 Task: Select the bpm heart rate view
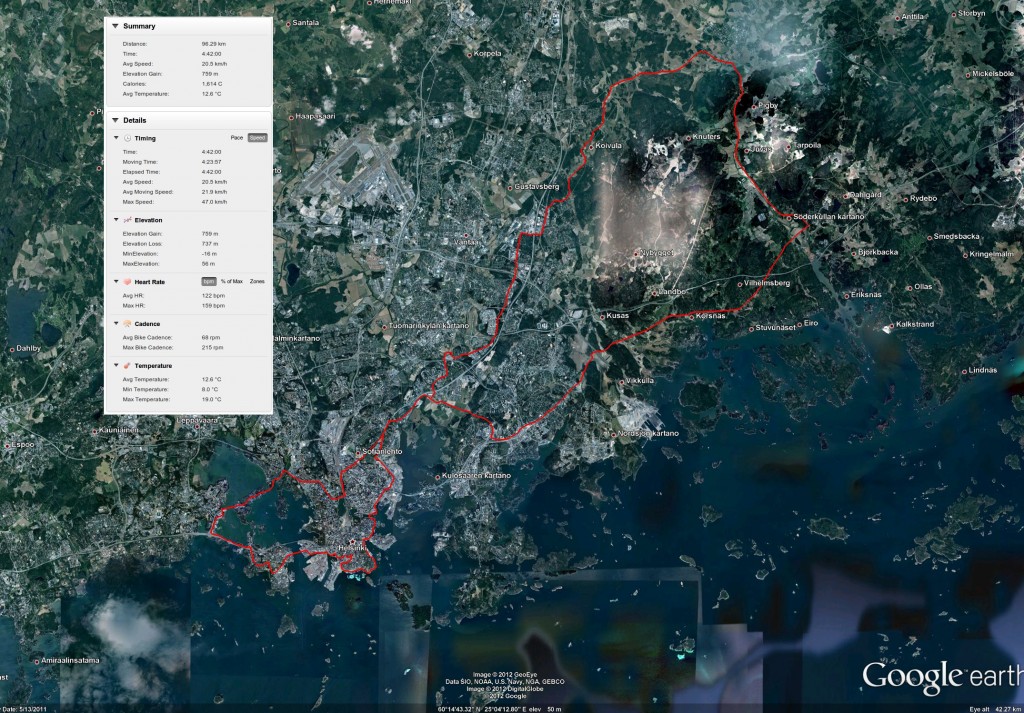click(208, 281)
